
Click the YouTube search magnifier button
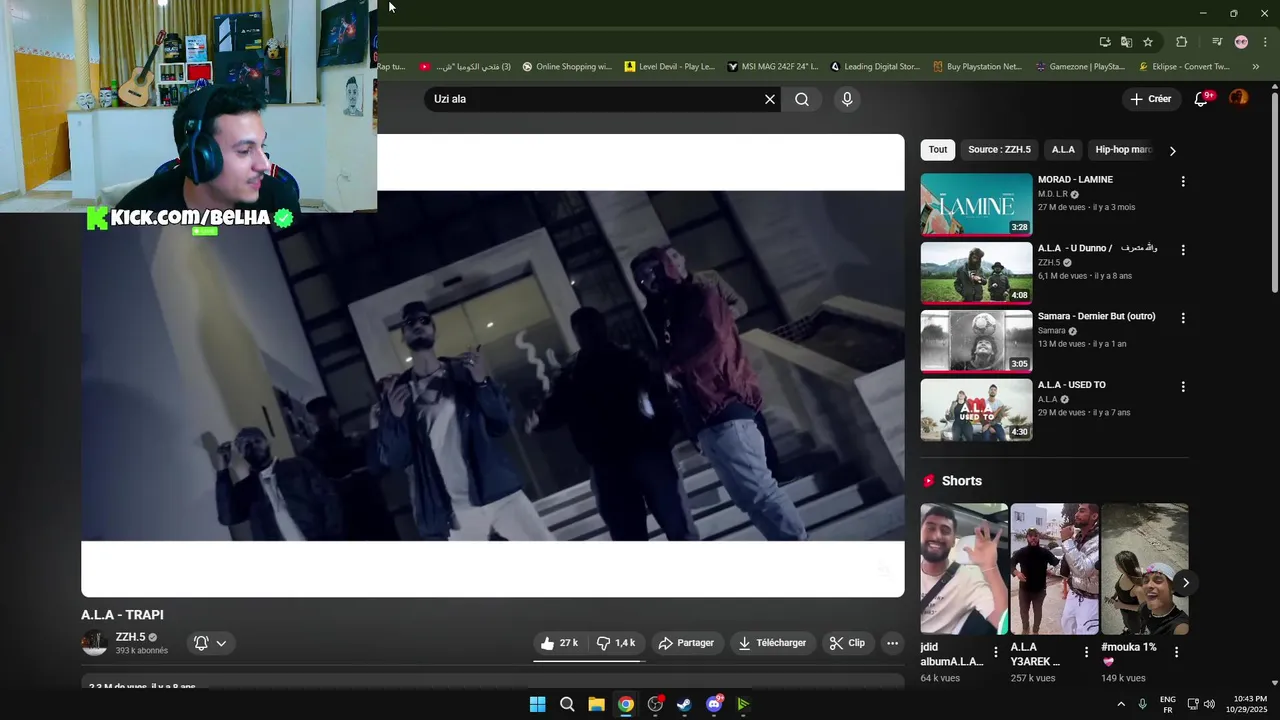pyautogui.click(x=802, y=99)
